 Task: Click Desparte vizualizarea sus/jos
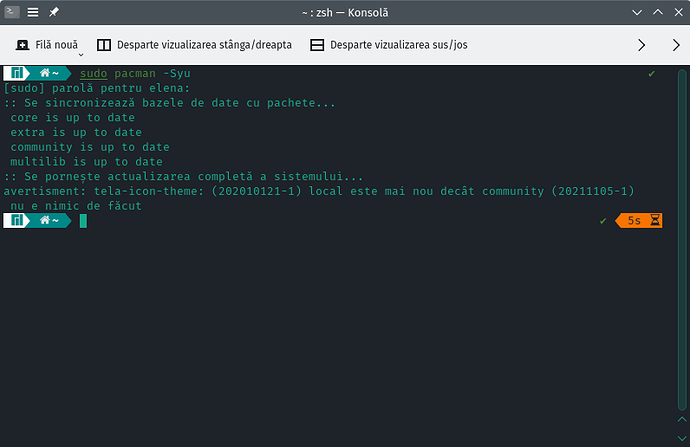click(x=389, y=45)
